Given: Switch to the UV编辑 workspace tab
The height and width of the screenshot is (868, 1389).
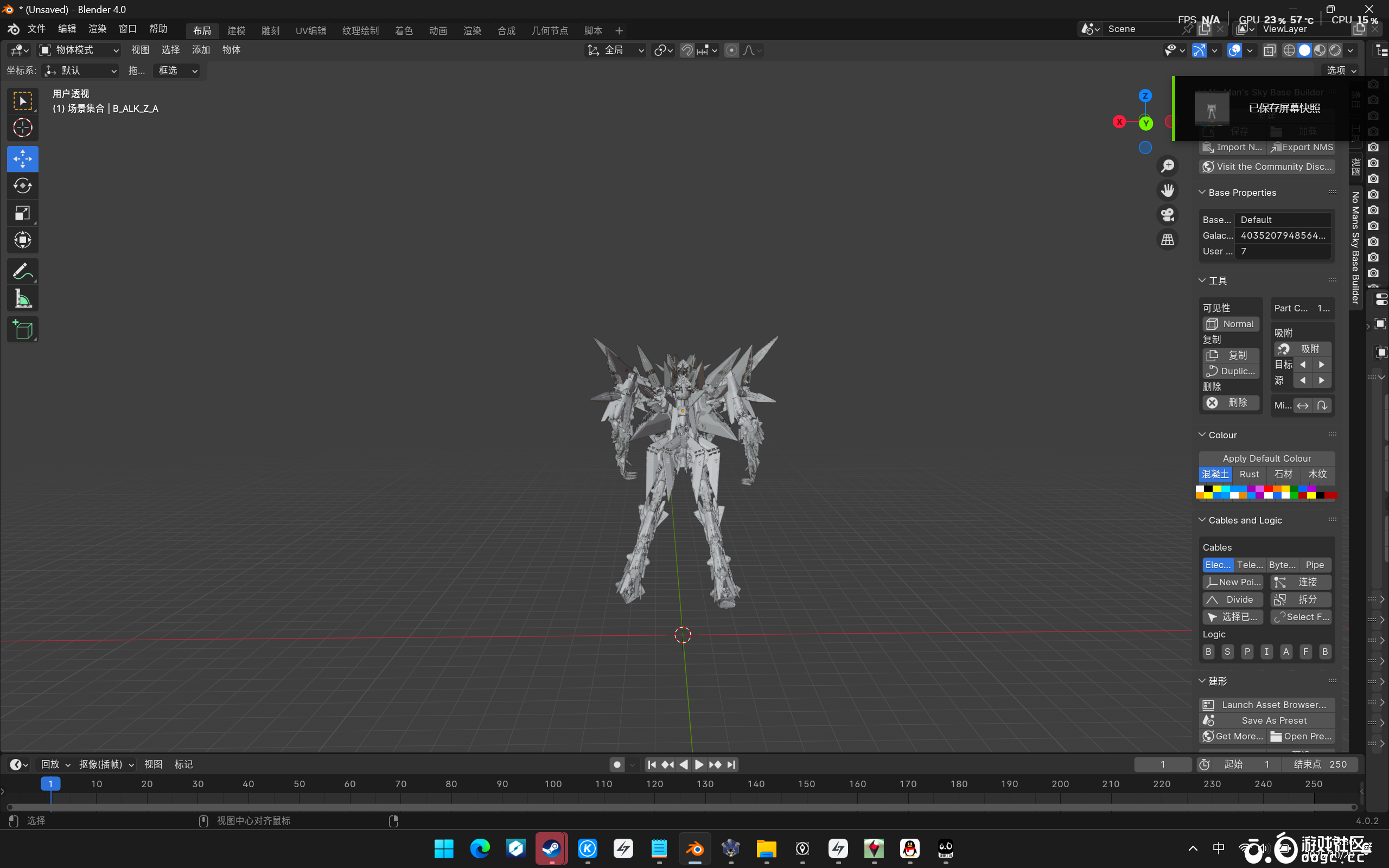Looking at the screenshot, I should tap(310, 30).
